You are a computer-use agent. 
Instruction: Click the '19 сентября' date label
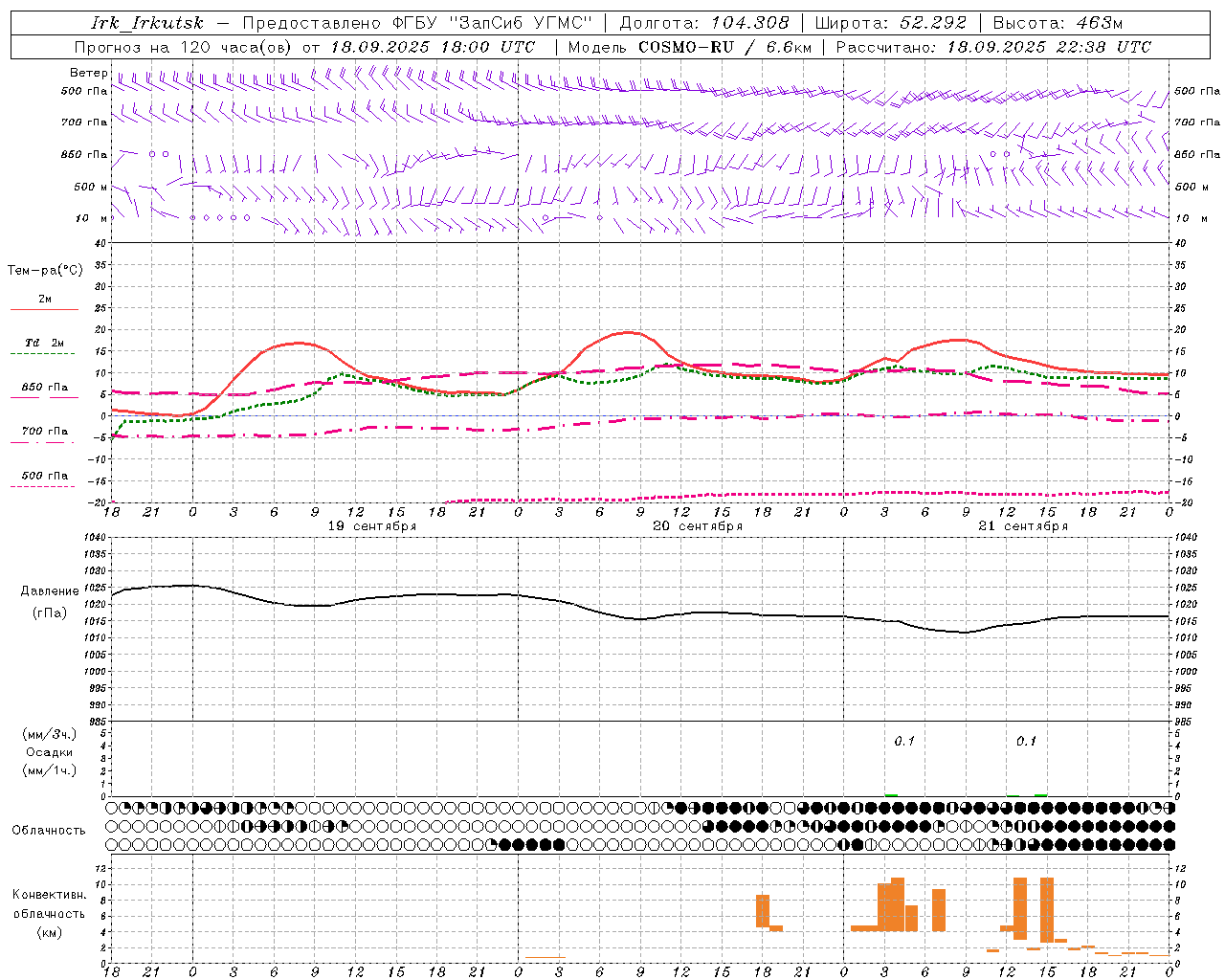pyautogui.click(x=371, y=526)
